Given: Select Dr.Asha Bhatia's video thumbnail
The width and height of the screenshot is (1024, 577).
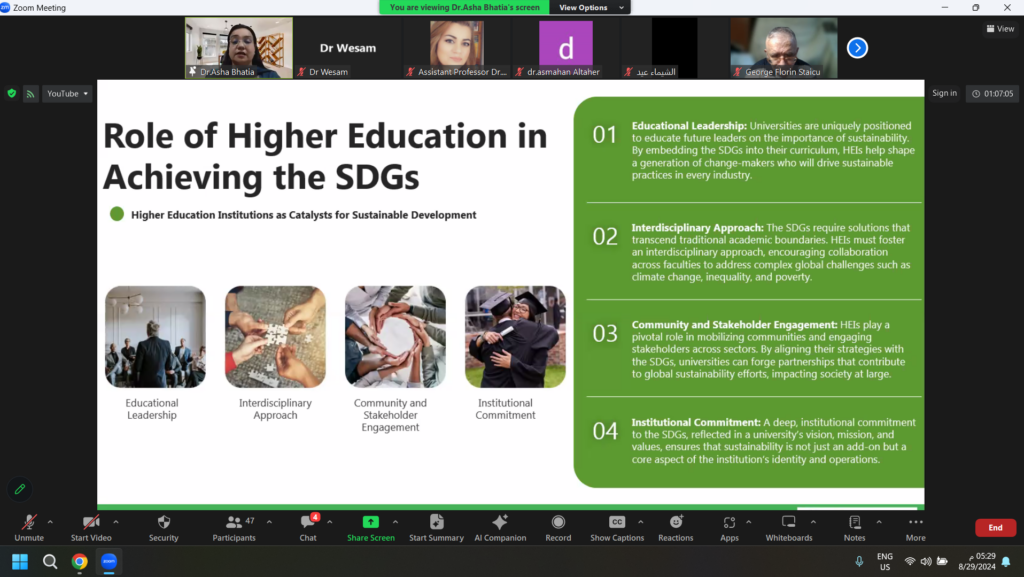Looking at the screenshot, I should pyautogui.click(x=239, y=48).
